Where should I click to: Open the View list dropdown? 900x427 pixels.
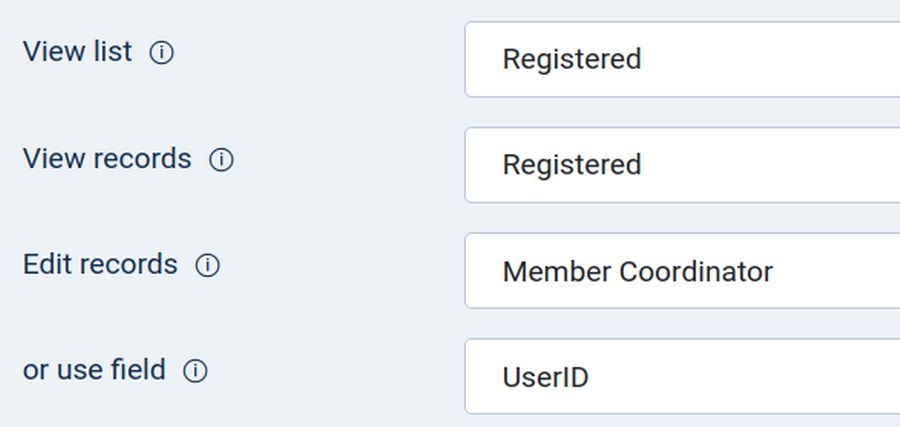click(x=682, y=60)
